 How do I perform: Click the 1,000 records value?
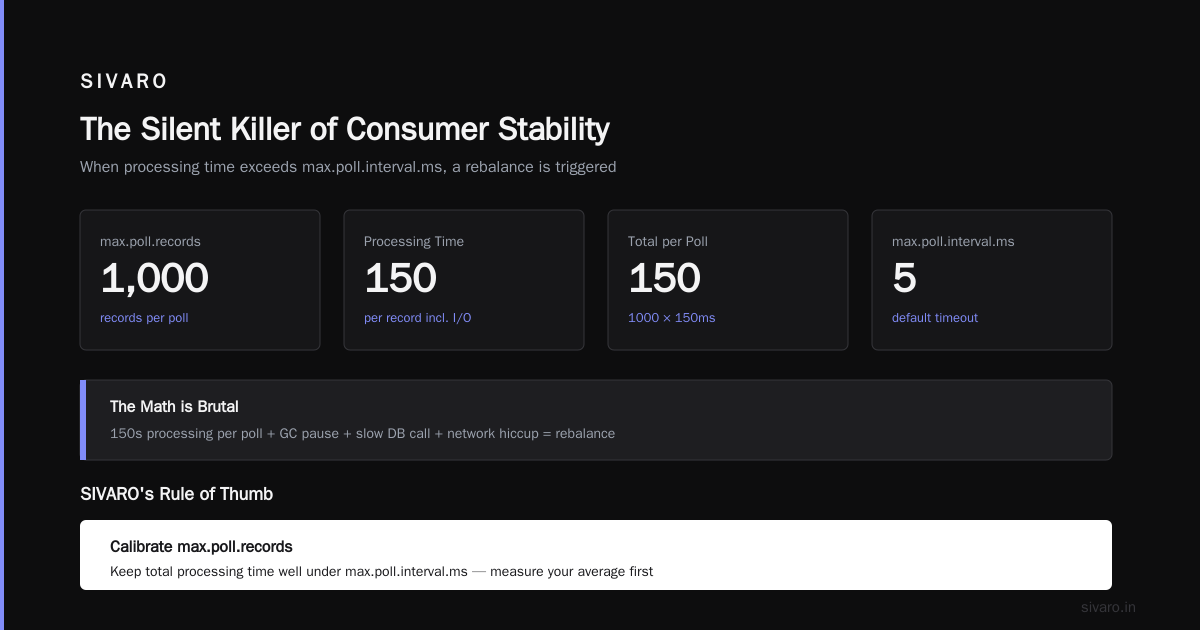point(154,278)
